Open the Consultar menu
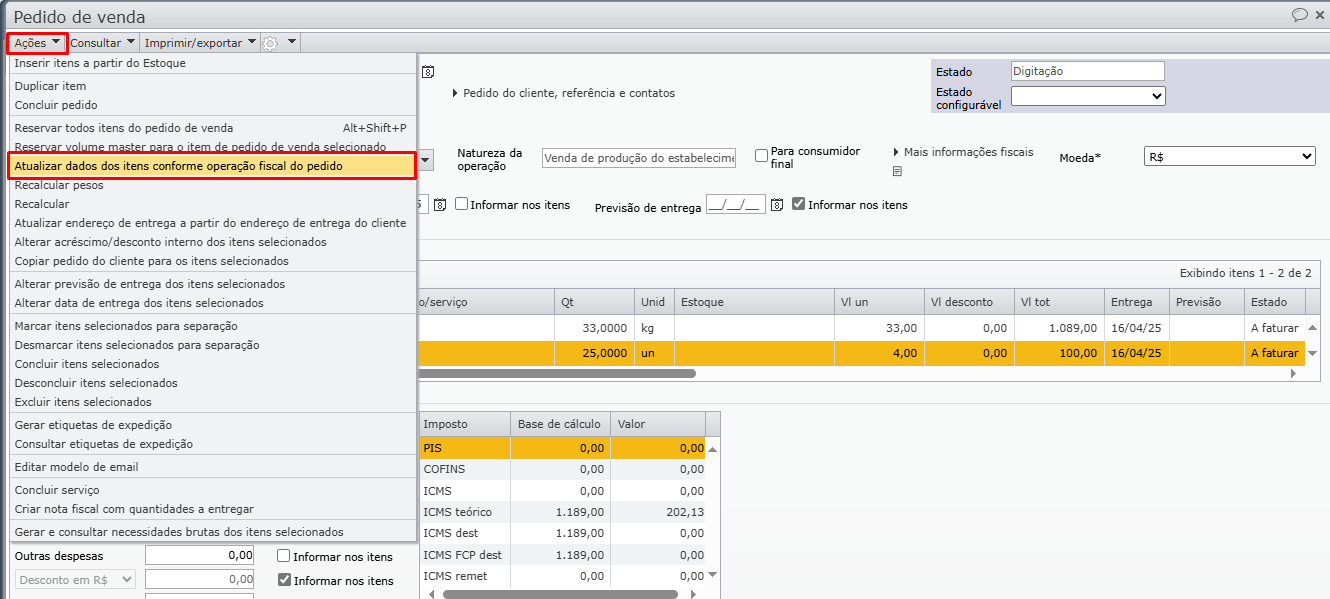This screenshot has height=599, width=1330. click(x=102, y=43)
